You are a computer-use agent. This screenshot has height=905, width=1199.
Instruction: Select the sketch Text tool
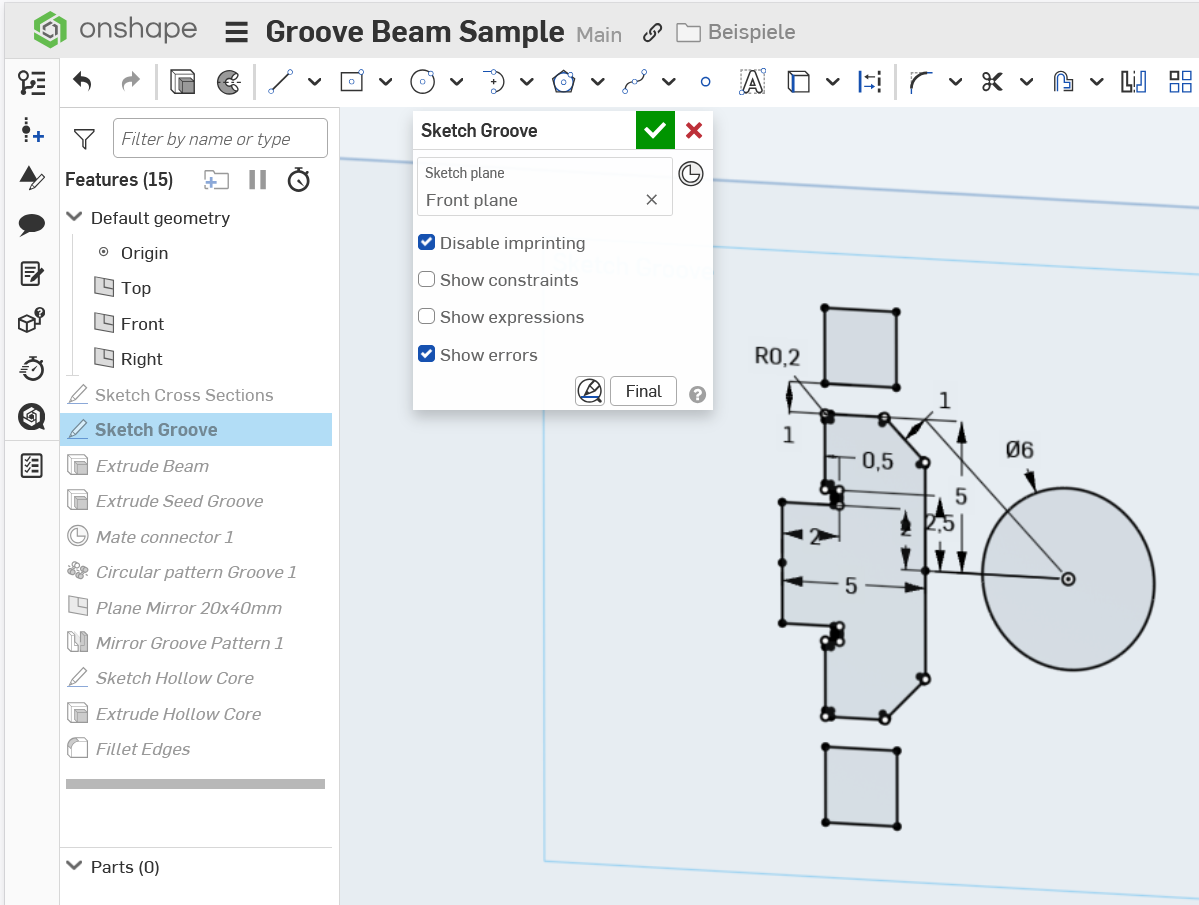(x=752, y=82)
